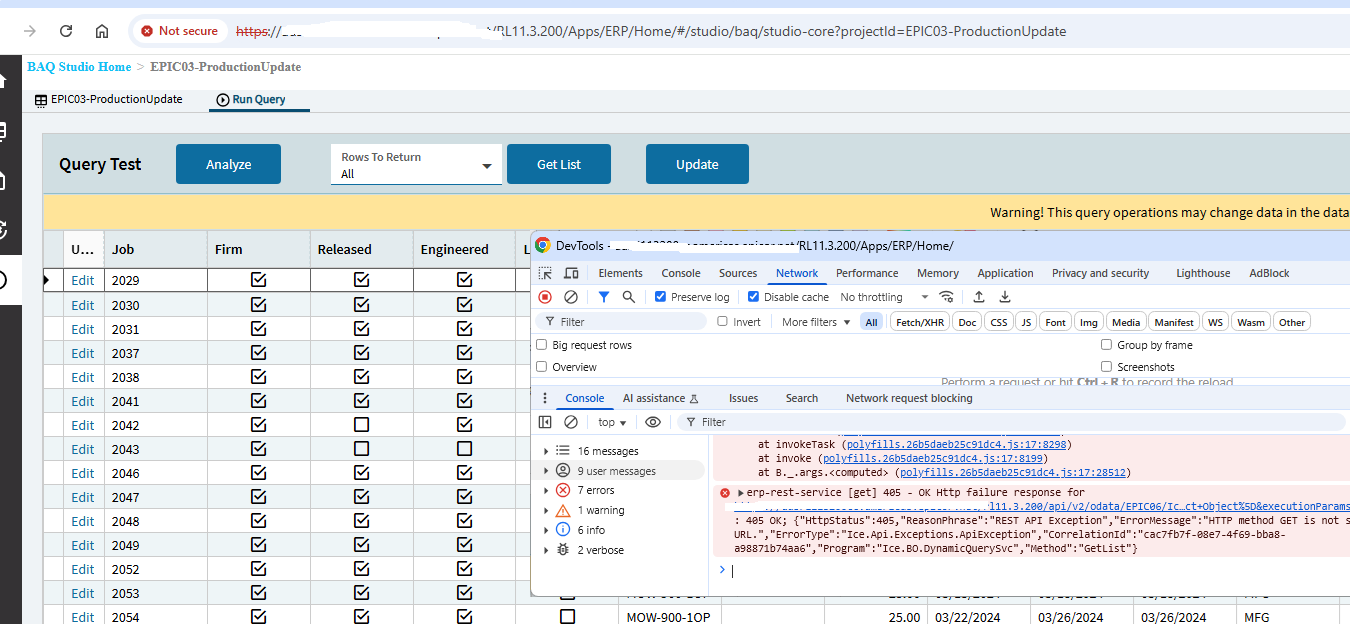Viewport: 1350px width, 624px height.
Task: Click the network Filter input field
Action: tap(621, 322)
